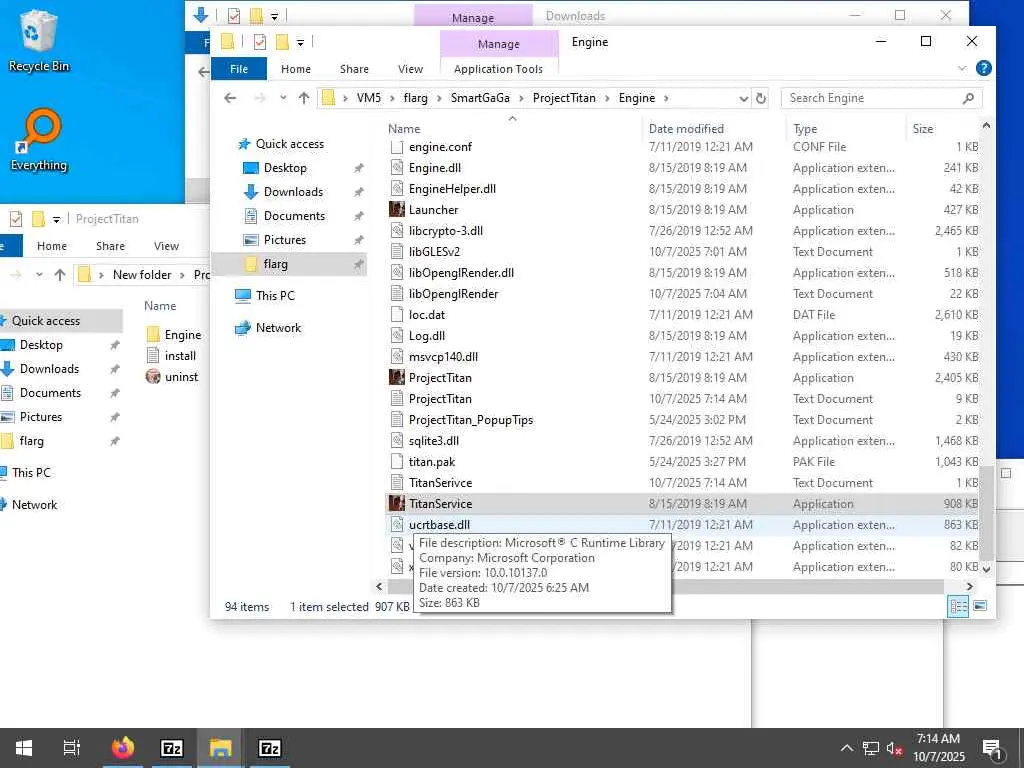Image resolution: width=1024 pixels, height=768 pixels.
Task: Open Explorer help via question mark icon
Action: tap(984, 68)
